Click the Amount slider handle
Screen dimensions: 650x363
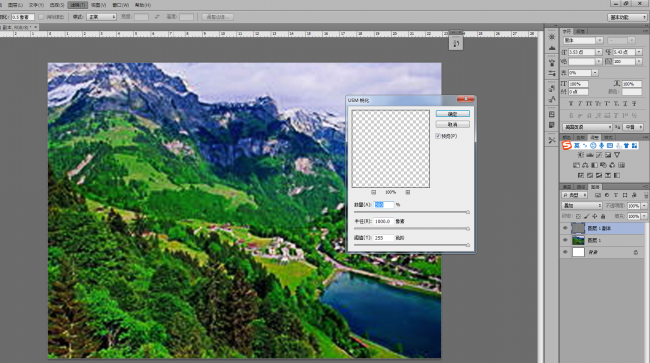pyautogui.click(x=468, y=212)
